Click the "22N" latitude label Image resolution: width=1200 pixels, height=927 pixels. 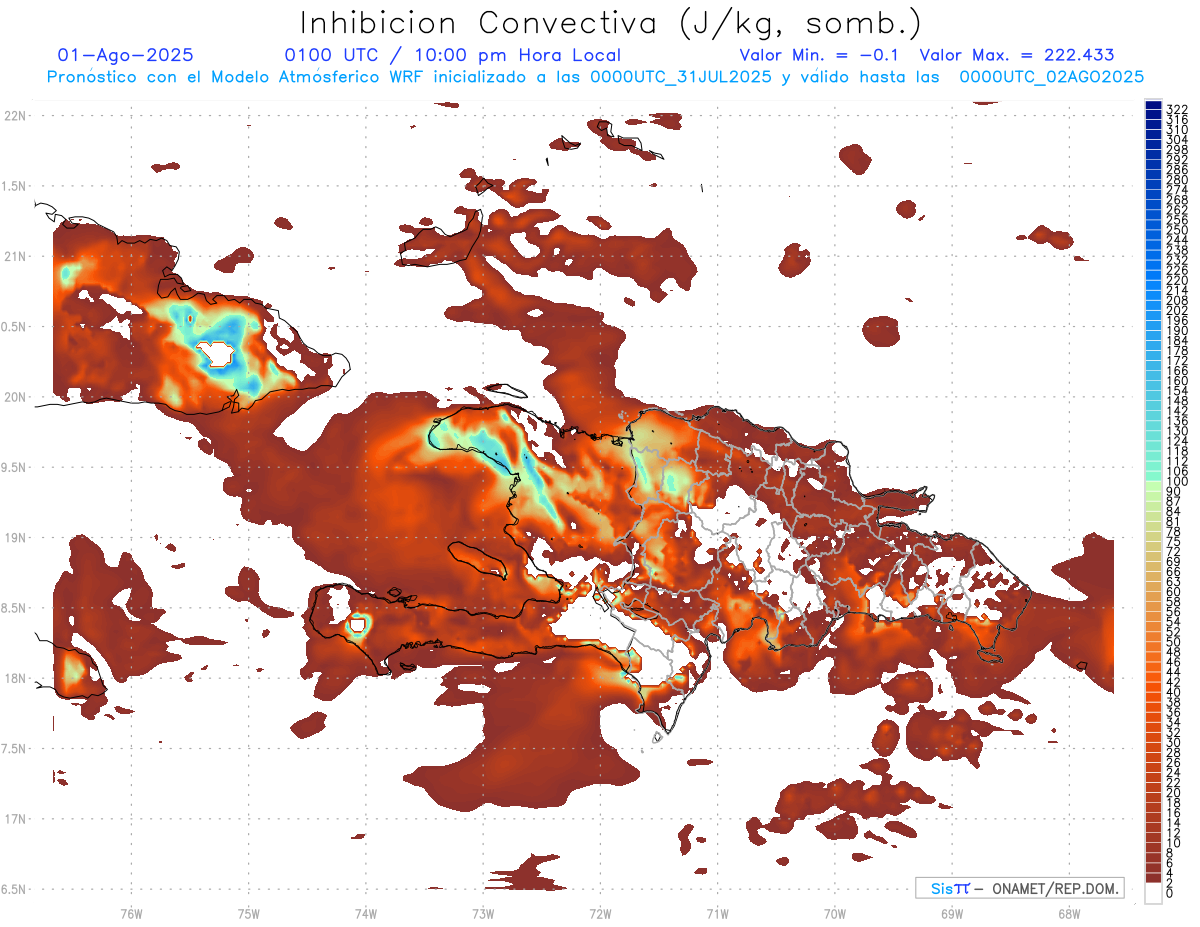coord(15,115)
